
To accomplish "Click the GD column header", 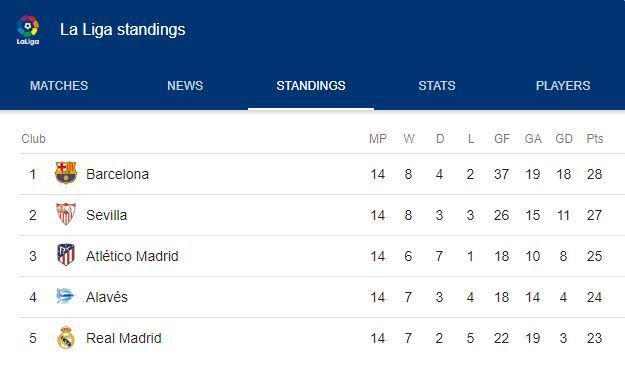I will click(x=564, y=139).
